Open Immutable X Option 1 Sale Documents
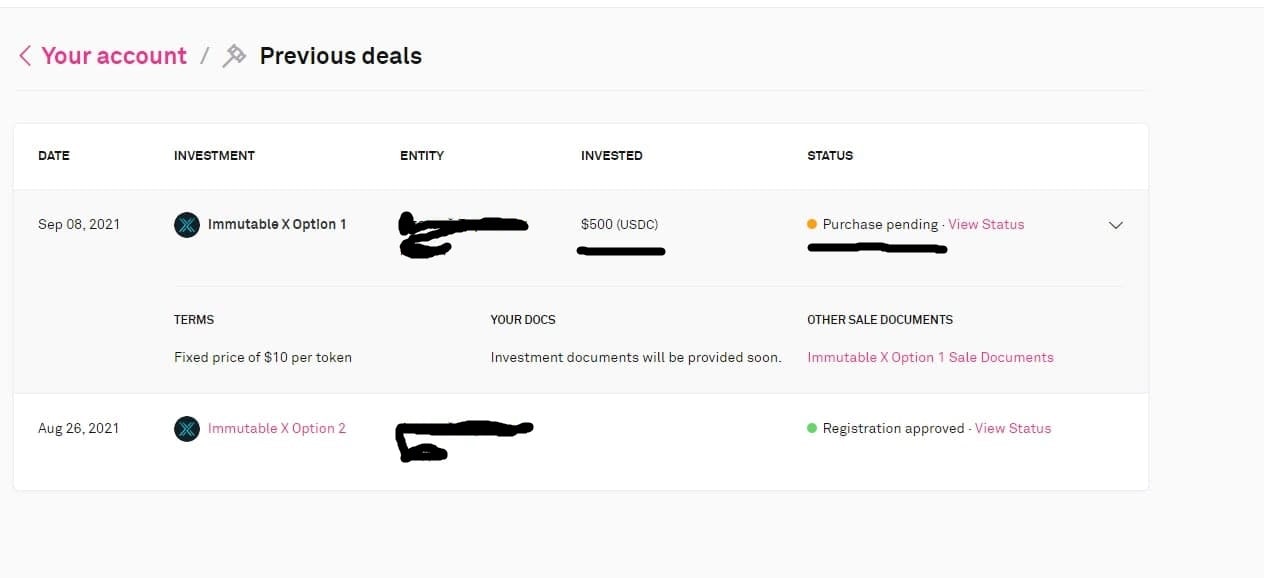This screenshot has width=1264, height=578. coord(930,357)
